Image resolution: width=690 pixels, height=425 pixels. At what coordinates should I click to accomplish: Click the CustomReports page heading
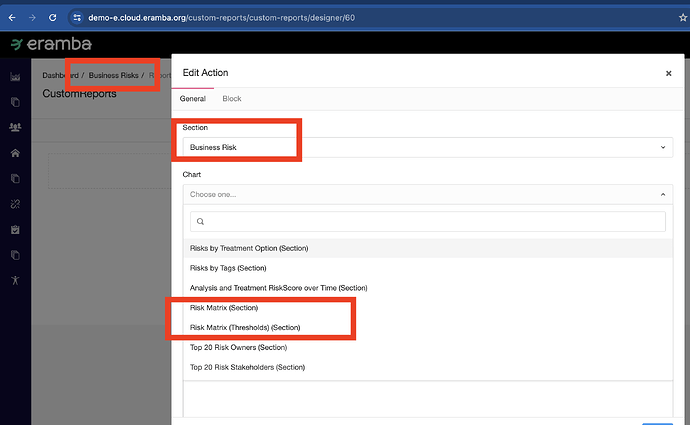79,94
